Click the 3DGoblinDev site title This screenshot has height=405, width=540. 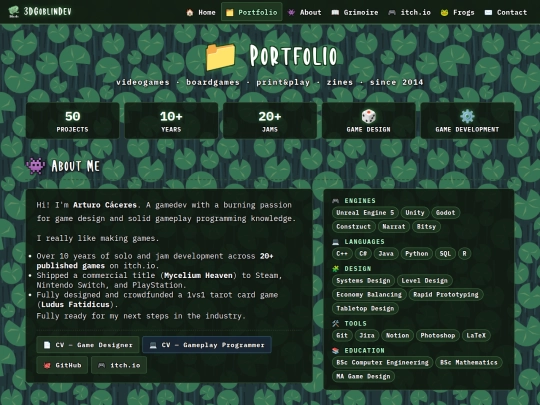[48, 11]
